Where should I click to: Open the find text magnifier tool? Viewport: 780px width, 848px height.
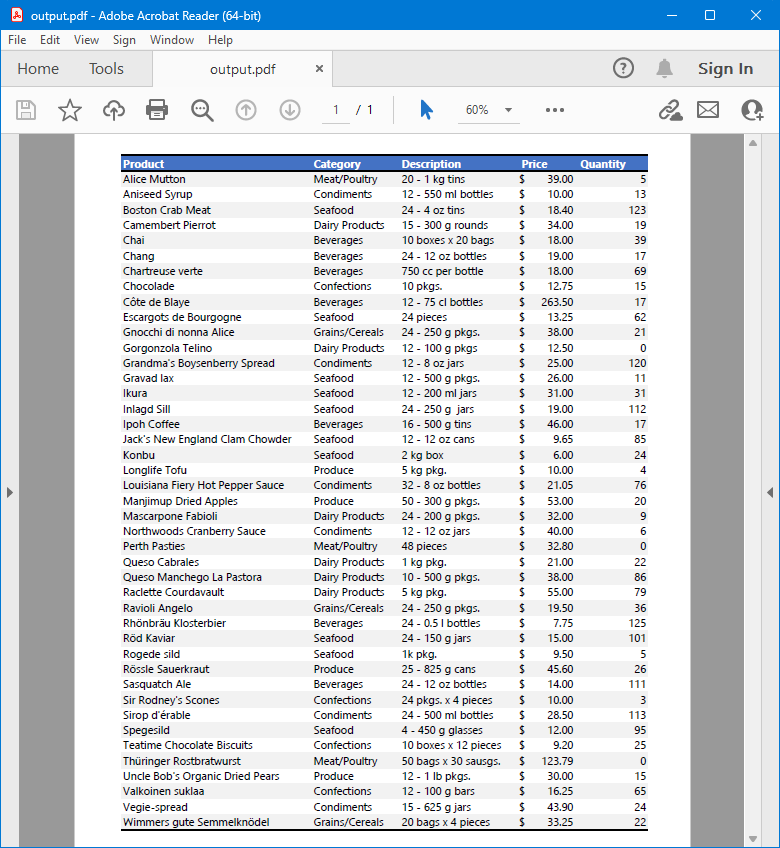coord(202,110)
